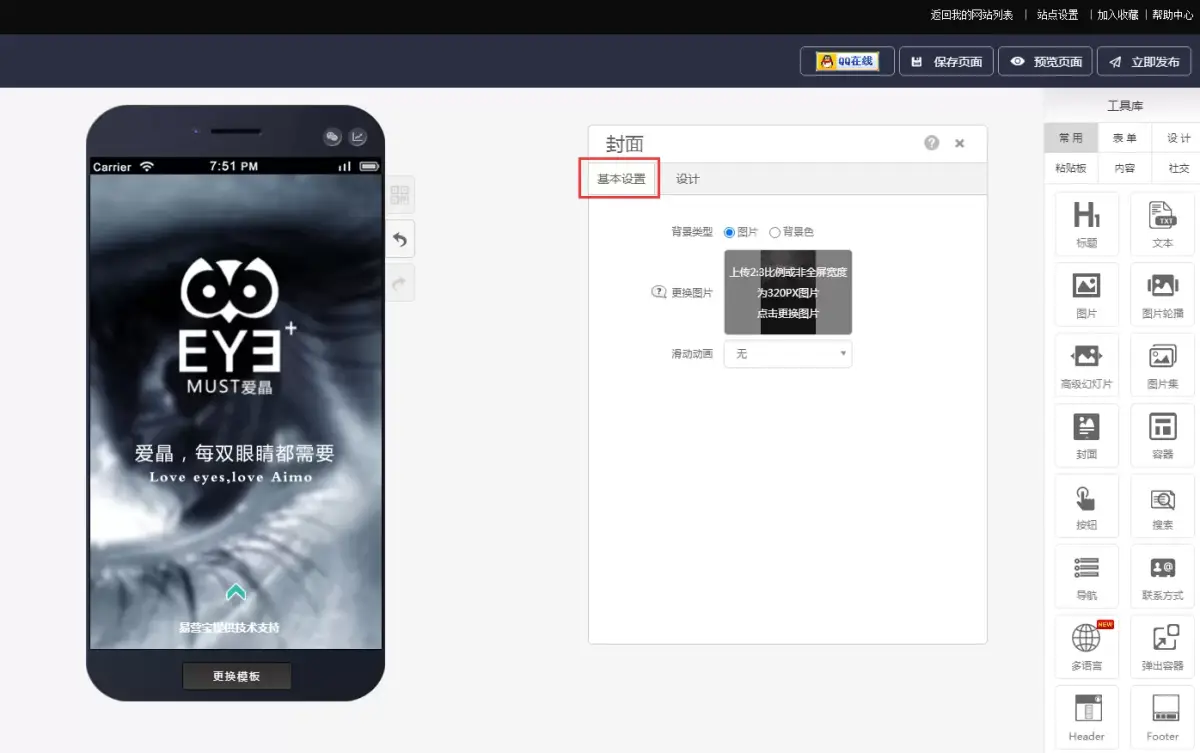Close the 封面 settings panel
Viewport: 1200px width, 753px height.
pos(960,143)
